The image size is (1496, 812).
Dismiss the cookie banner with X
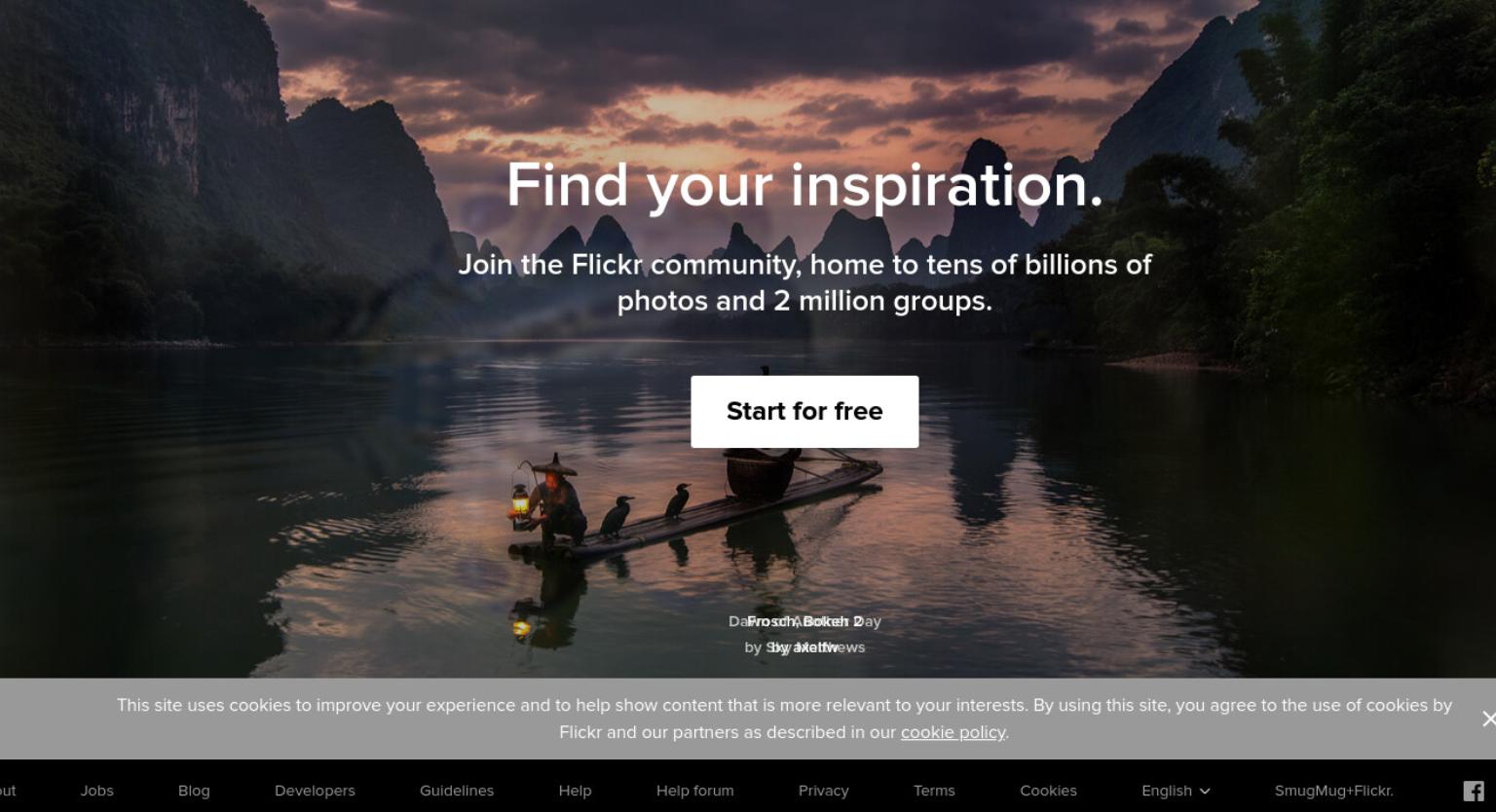[1488, 719]
